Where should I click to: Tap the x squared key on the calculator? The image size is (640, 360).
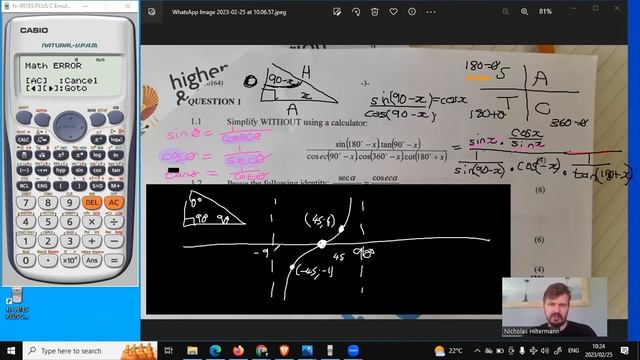[60, 155]
